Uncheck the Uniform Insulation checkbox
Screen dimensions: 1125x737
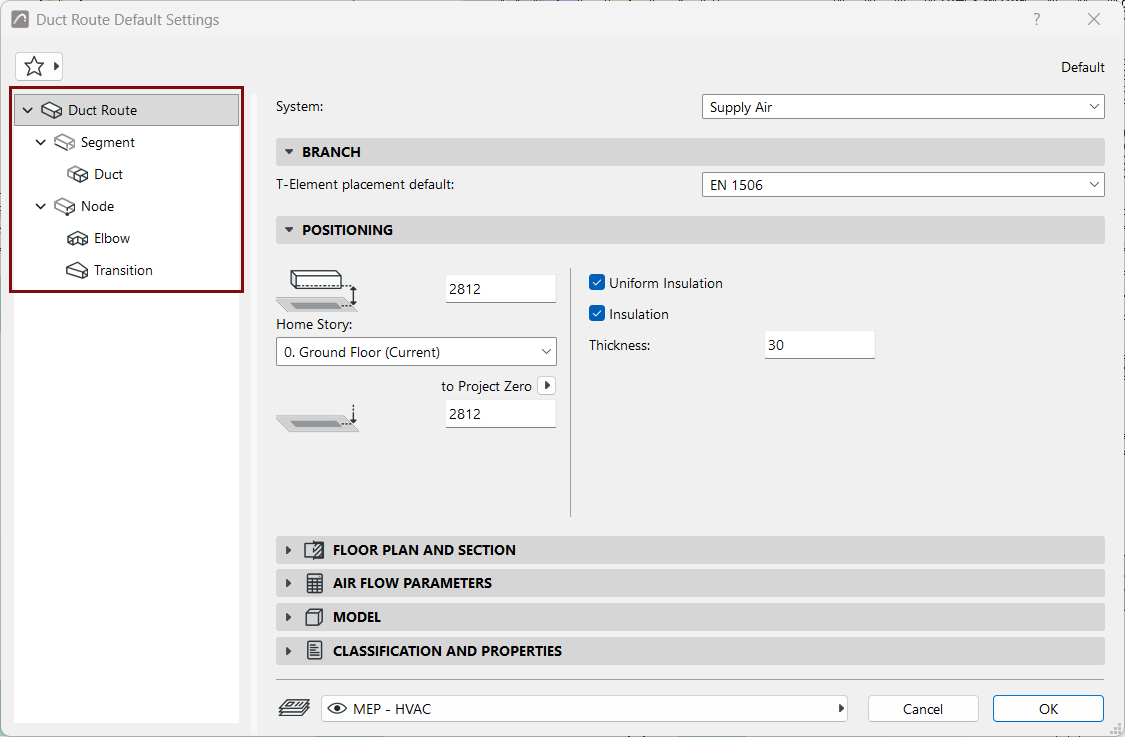[x=597, y=283]
